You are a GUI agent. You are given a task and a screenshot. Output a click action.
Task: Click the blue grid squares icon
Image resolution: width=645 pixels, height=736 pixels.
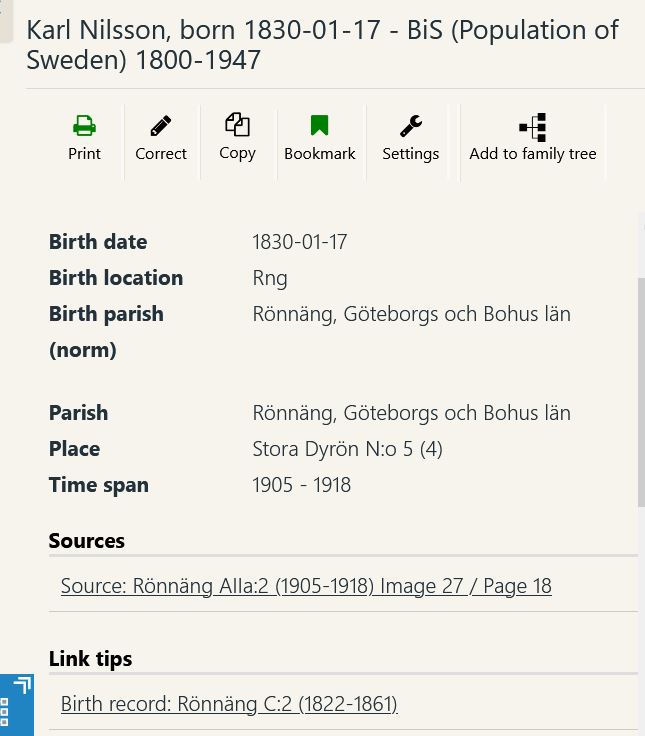(4, 712)
